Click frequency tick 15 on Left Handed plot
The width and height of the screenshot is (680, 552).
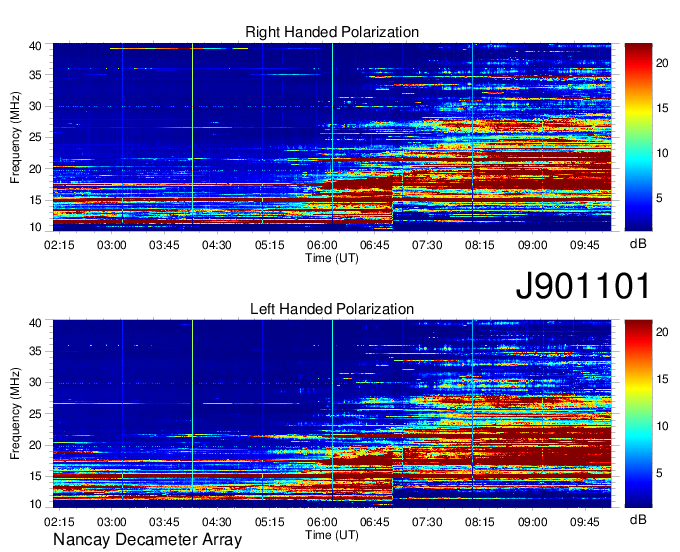point(35,477)
